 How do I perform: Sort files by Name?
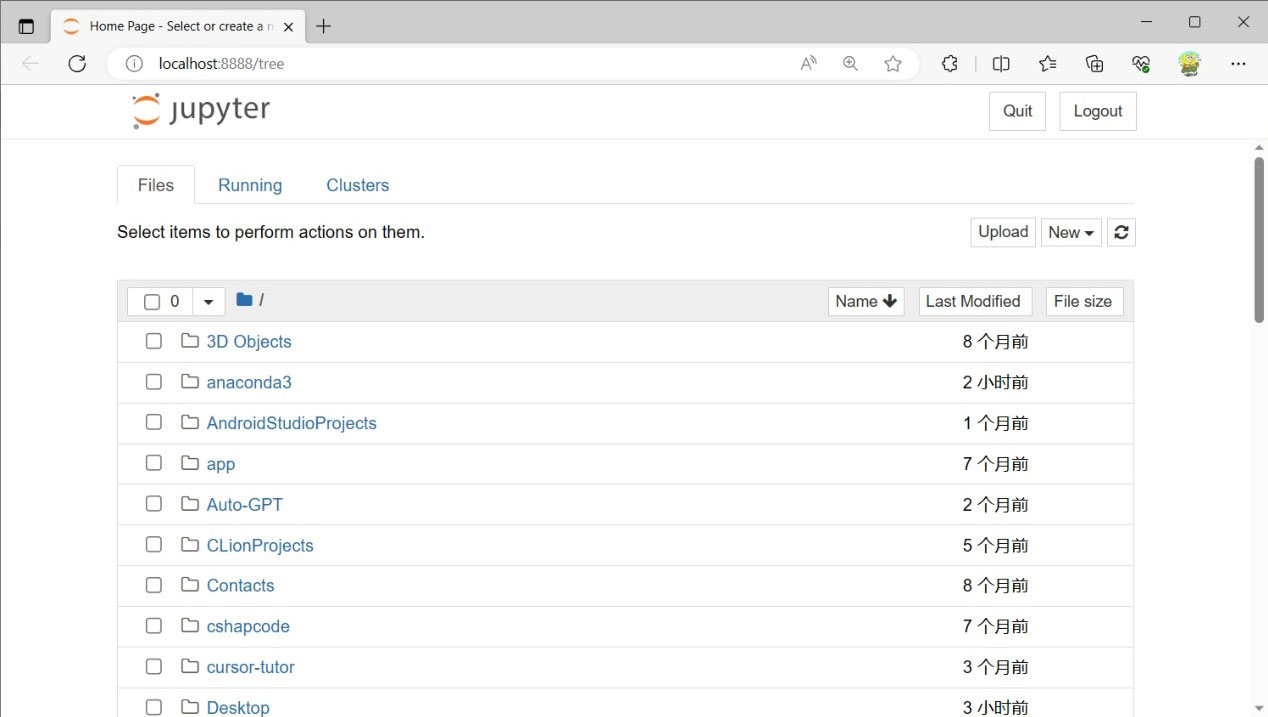(866, 301)
